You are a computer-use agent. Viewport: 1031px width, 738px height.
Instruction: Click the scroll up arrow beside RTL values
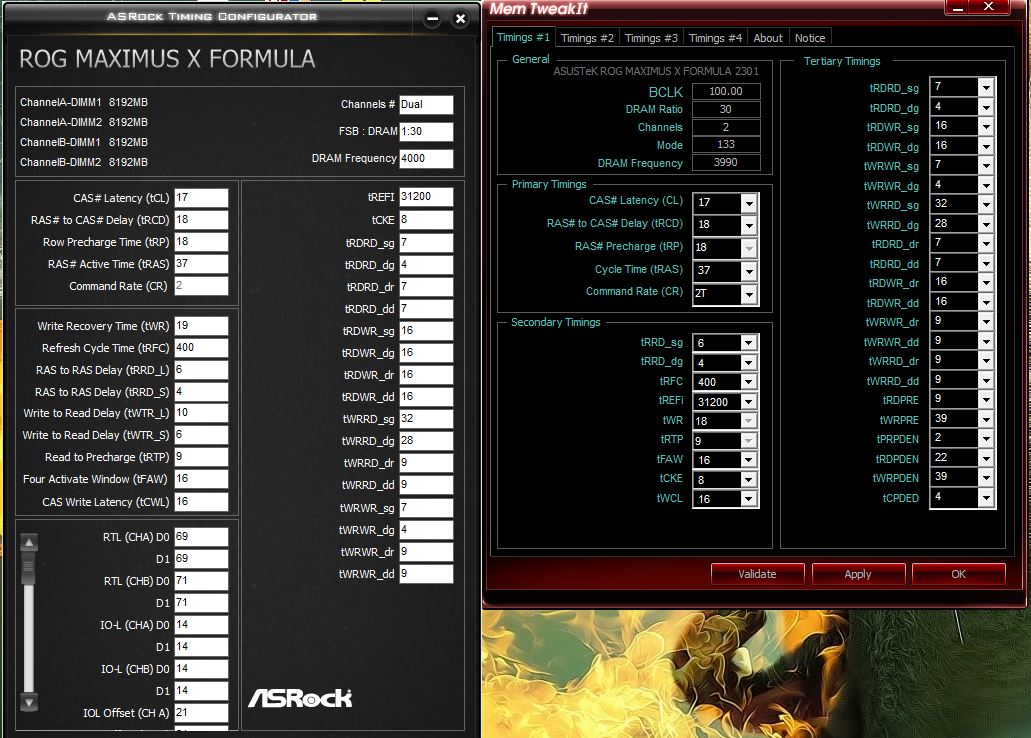click(x=29, y=543)
